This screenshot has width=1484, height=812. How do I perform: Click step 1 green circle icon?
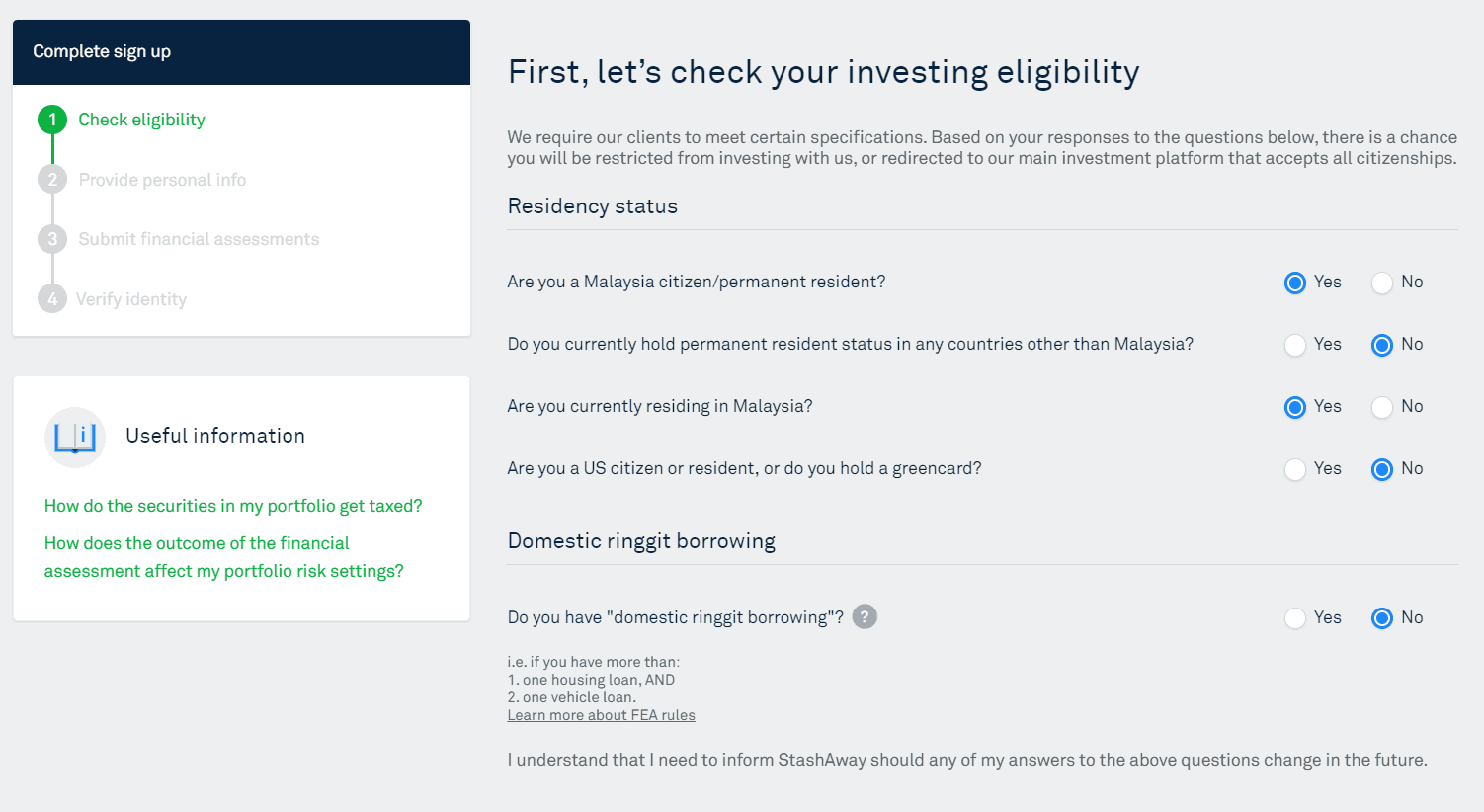pyautogui.click(x=52, y=120)
